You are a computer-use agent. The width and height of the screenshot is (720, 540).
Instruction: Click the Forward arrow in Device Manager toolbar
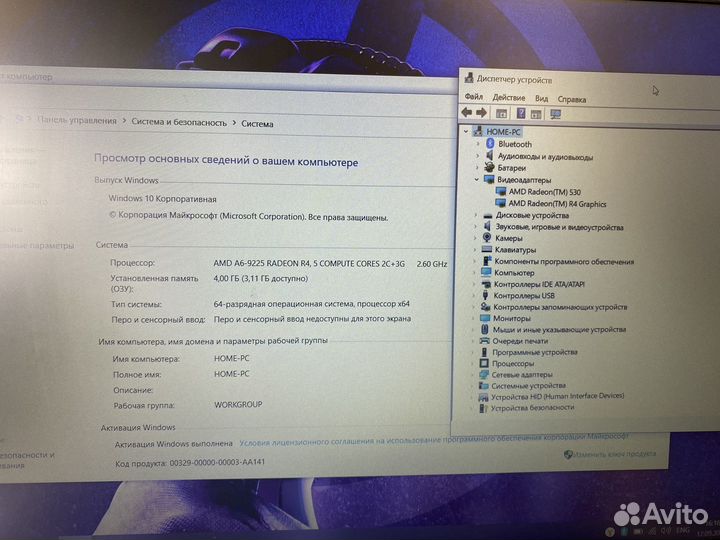[481, 112]
